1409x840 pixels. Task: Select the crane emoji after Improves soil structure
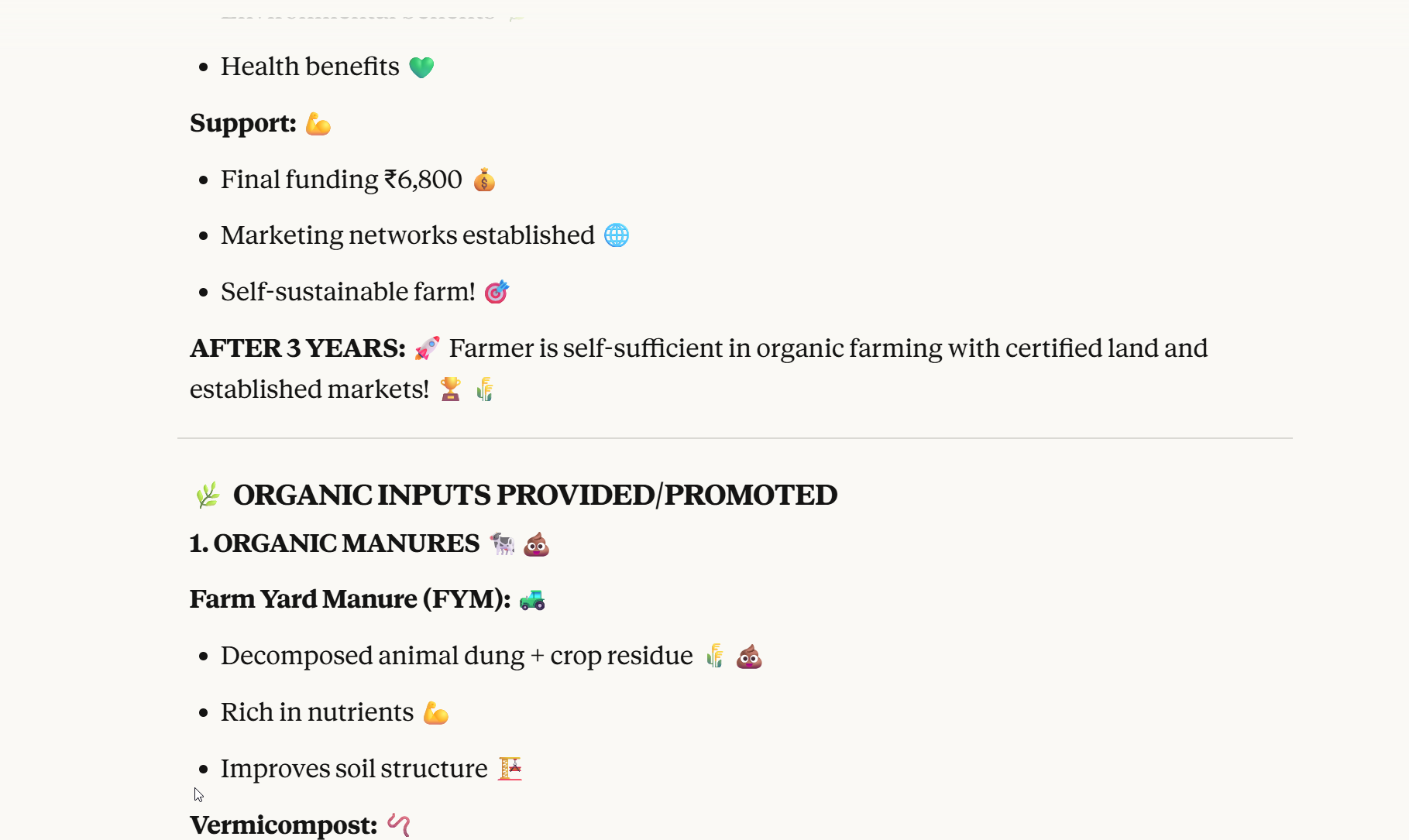point(510,769)
